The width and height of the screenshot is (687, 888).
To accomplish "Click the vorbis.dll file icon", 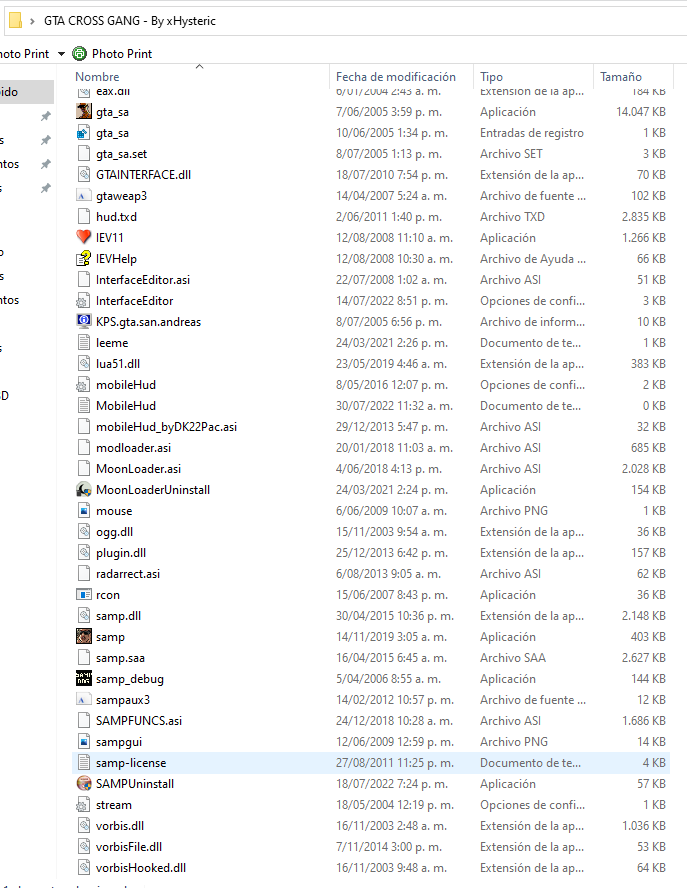I will [84, 825].
